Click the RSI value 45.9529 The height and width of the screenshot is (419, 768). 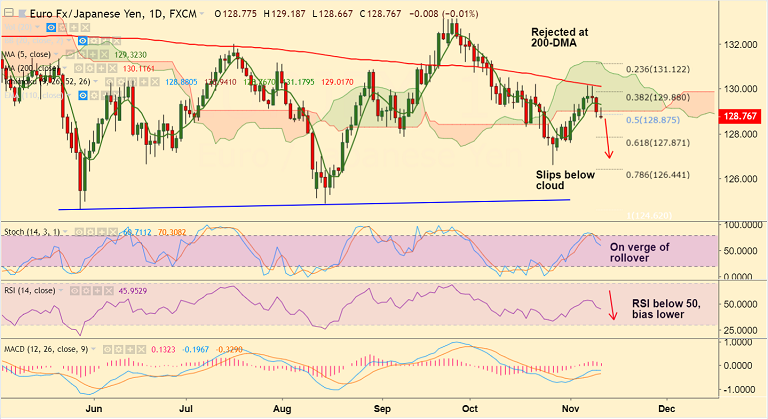click(x=133, y=291)
